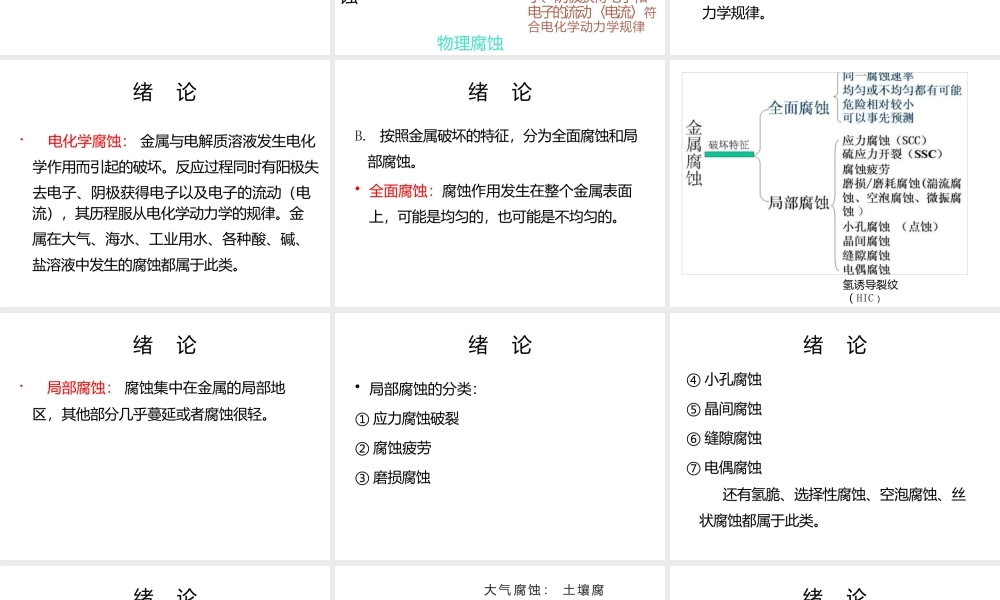Click the red 局部腐蚀: heading
This screenshot has width=1000, height=600.
point(79,388)
